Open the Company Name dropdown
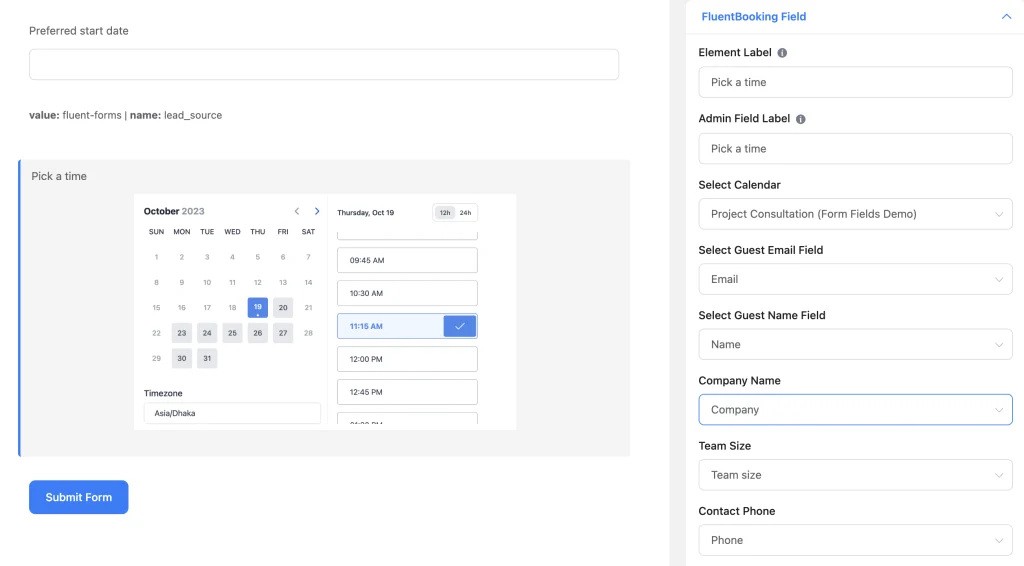The image size is (1024, 566). click(855, 410)
